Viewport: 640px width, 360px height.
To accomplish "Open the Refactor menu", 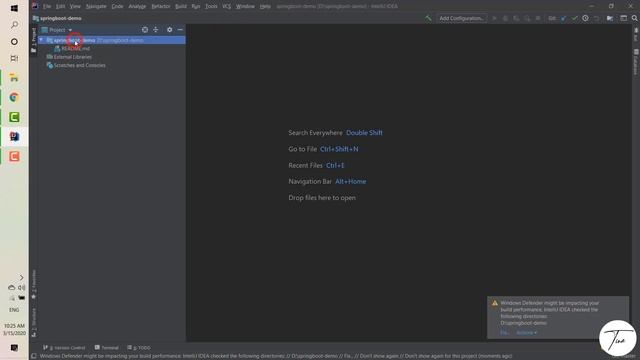I will [x=161, y=7].
